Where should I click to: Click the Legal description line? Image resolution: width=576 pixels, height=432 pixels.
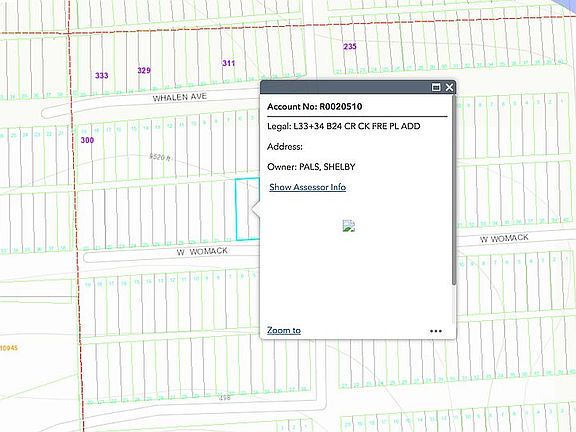[344, 126]
